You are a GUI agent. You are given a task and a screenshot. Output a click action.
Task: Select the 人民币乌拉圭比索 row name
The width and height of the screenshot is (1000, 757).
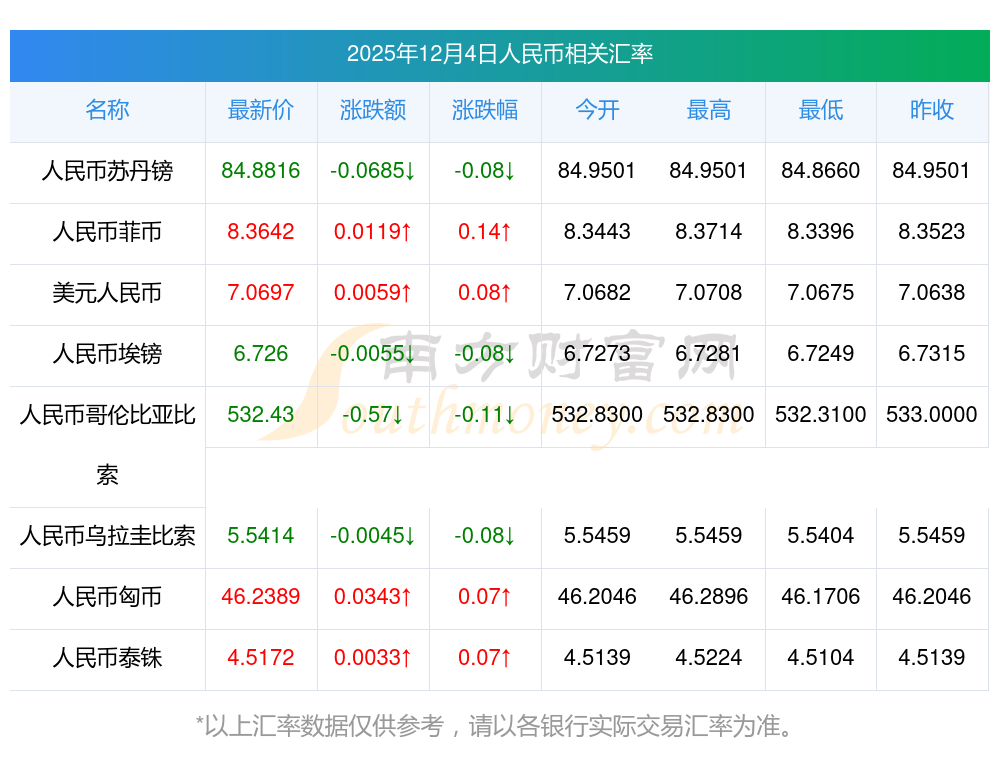(107, 536)
